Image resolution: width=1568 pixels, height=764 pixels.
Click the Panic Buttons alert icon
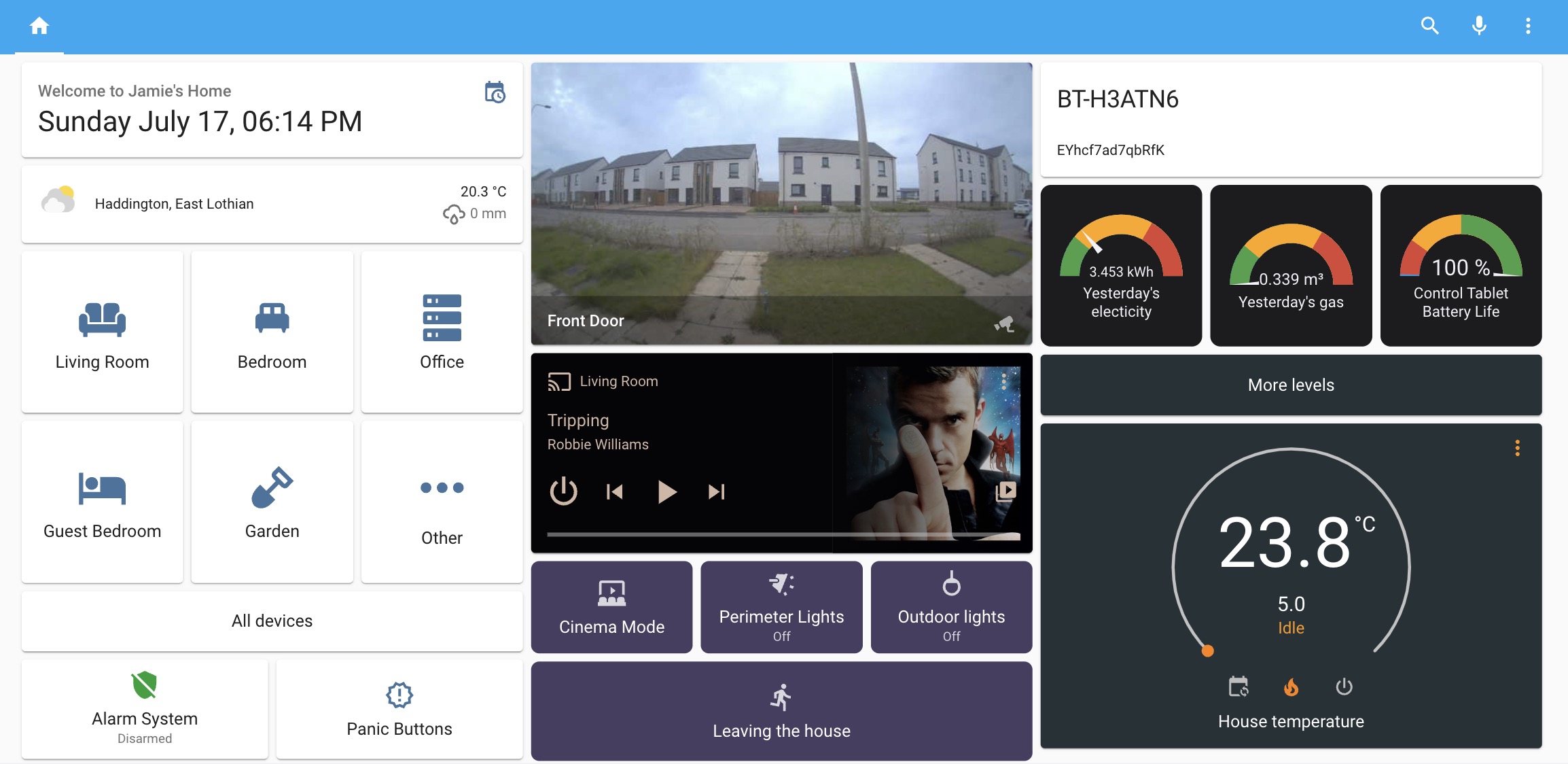click(x=399, y=695)
